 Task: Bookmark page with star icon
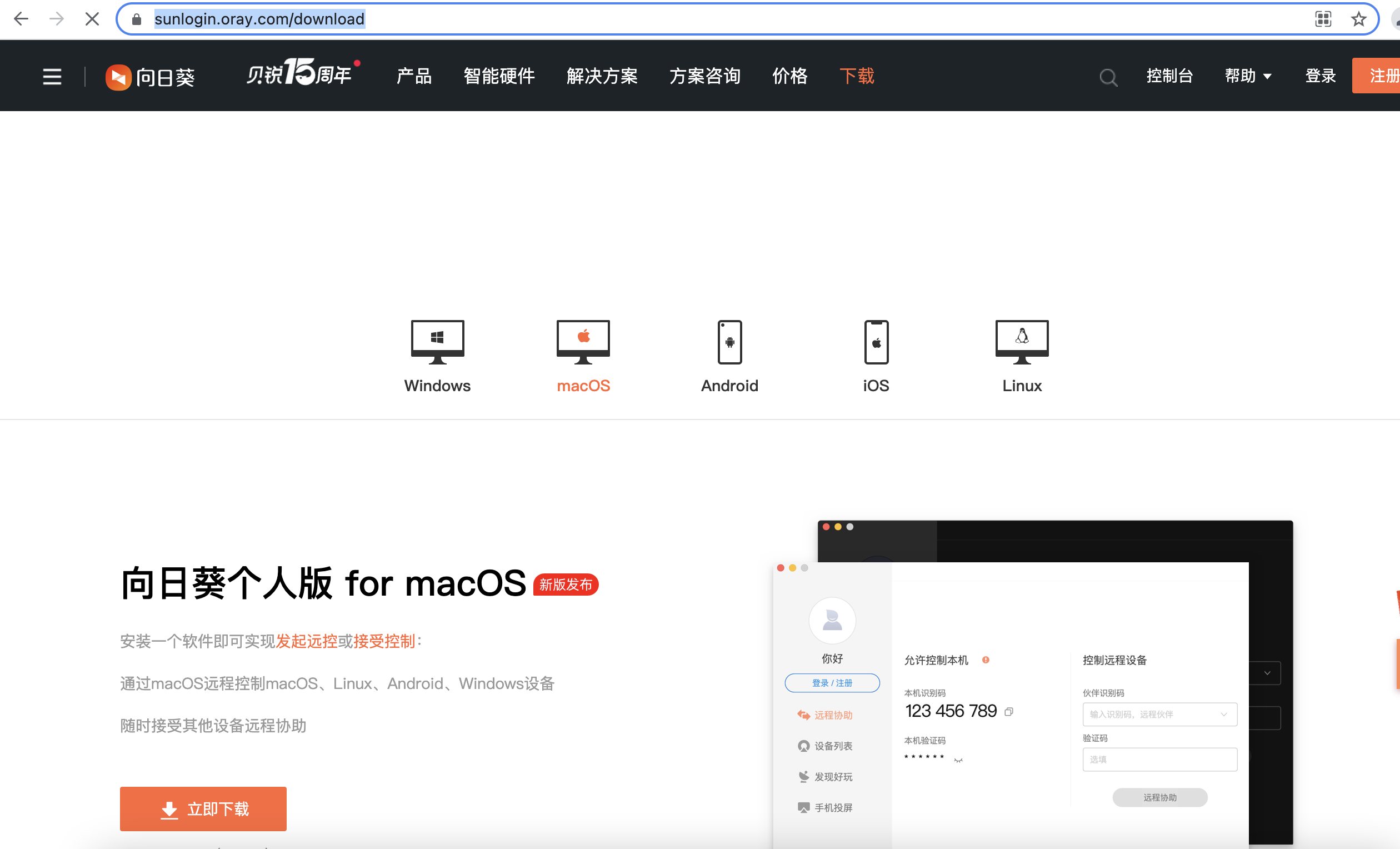click(x=1358, y=19)
